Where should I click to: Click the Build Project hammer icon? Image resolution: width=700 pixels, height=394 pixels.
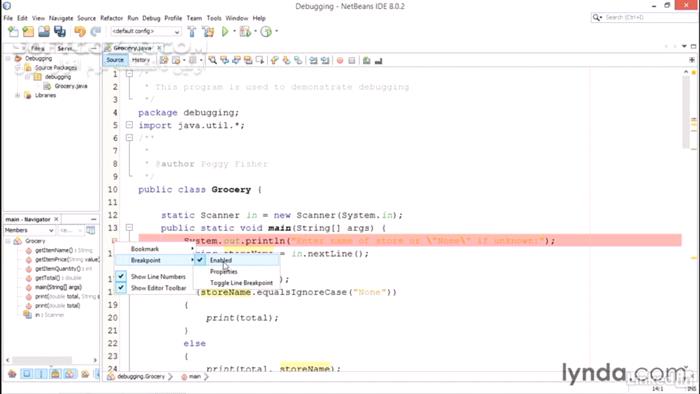coord(192,31)
